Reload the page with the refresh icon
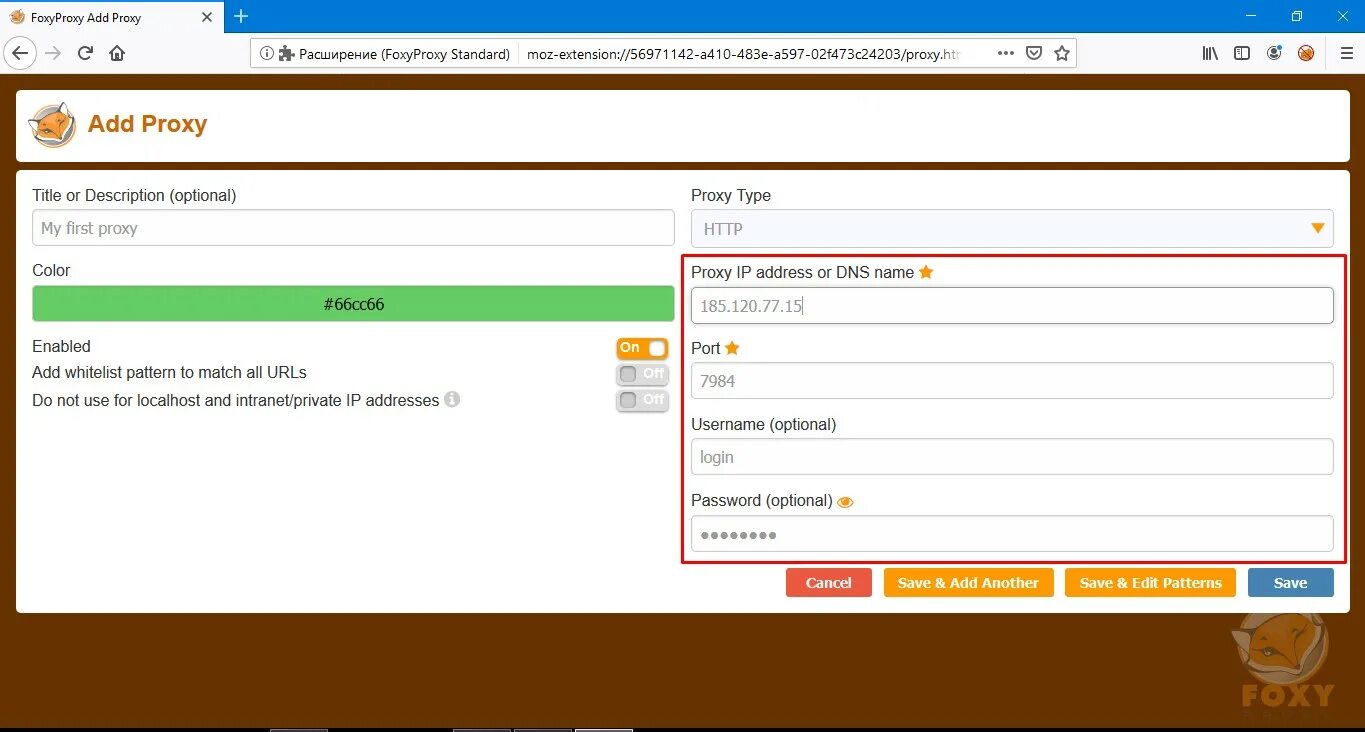Image resolution: width=1365 pixels, height=732 pixels. click(x=86, y=53)
